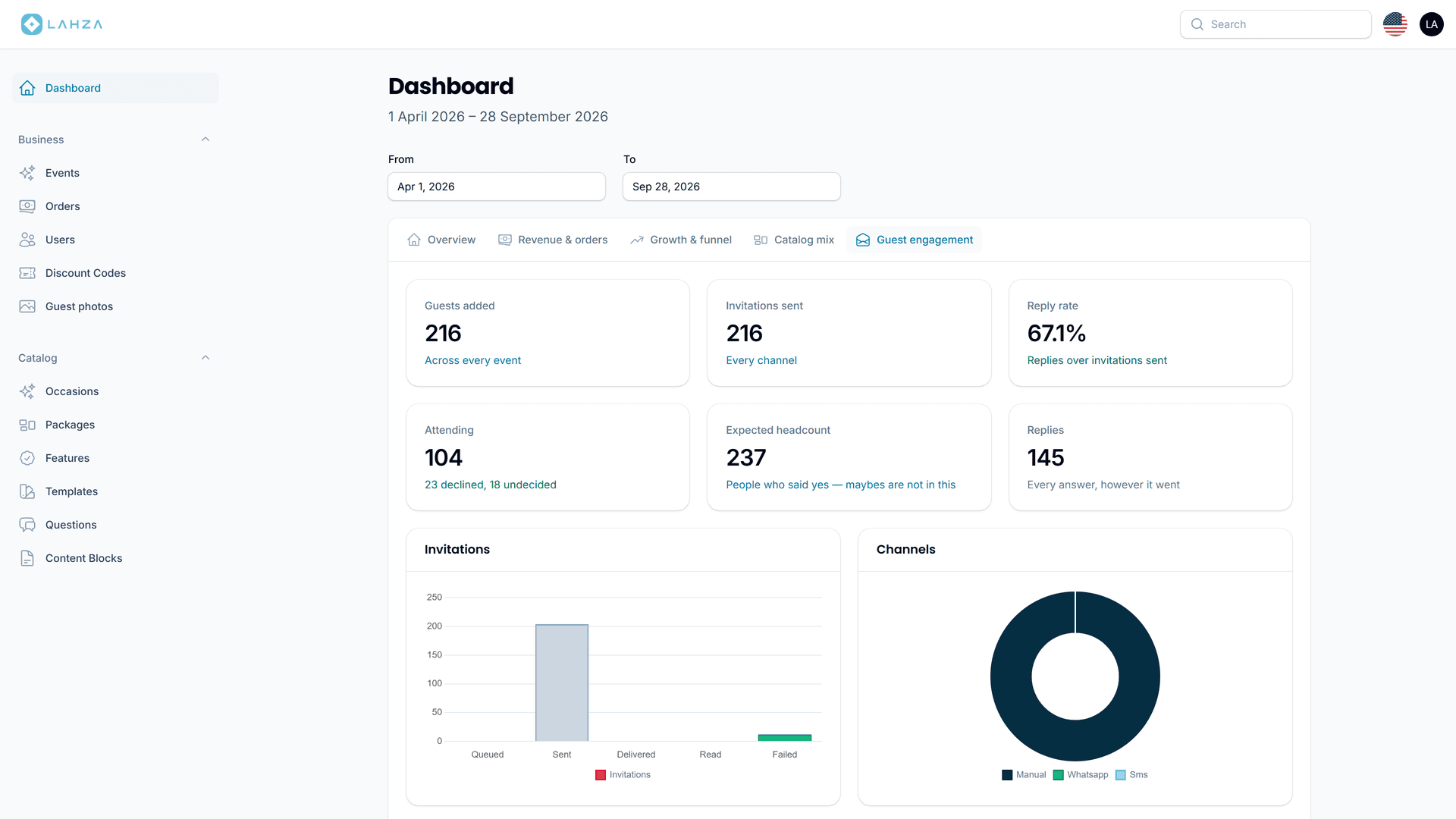
Task: Click the Invitations panel heading
Action: (x=457, y=549)
